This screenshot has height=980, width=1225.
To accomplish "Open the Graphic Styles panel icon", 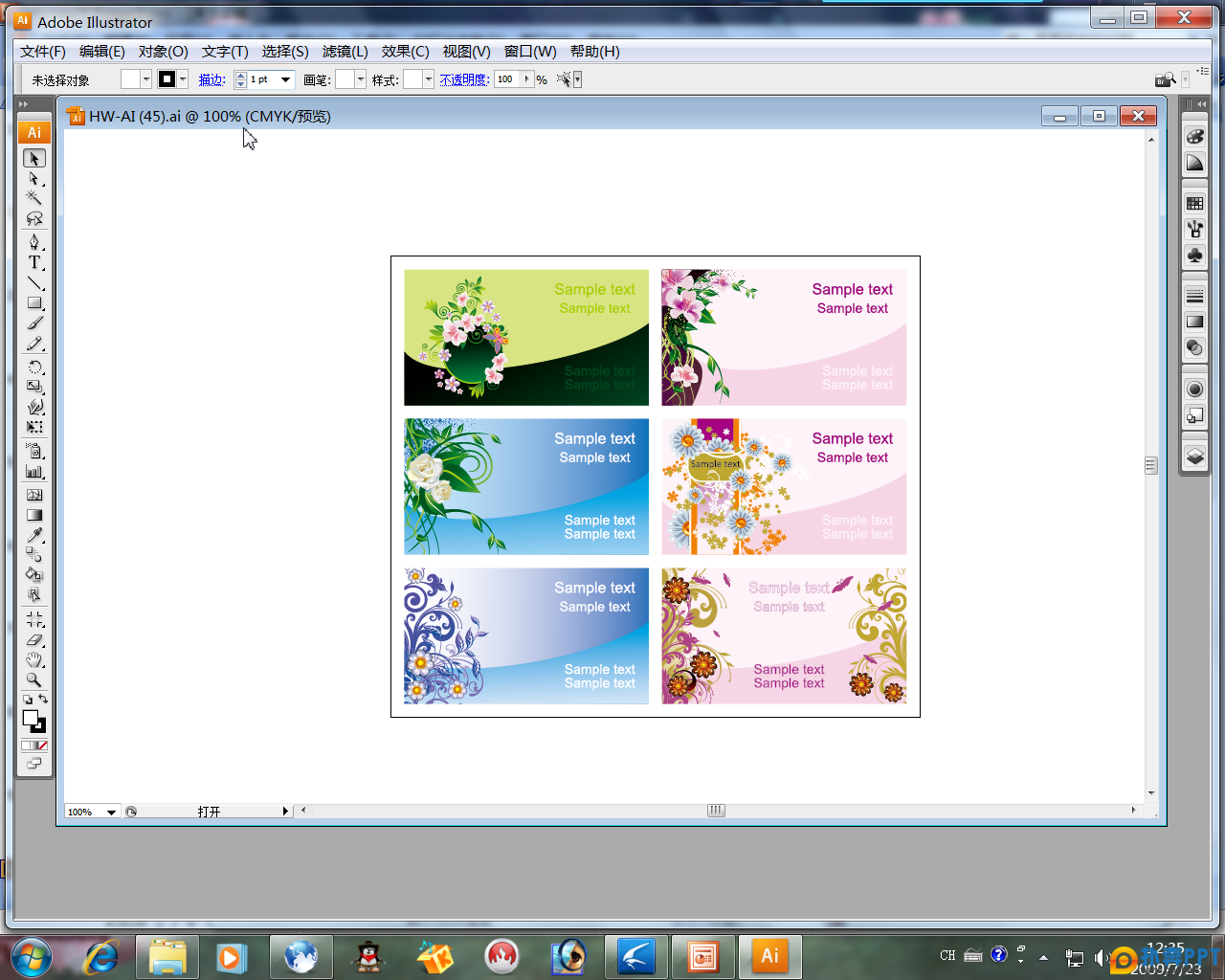I will (1194, 414).
